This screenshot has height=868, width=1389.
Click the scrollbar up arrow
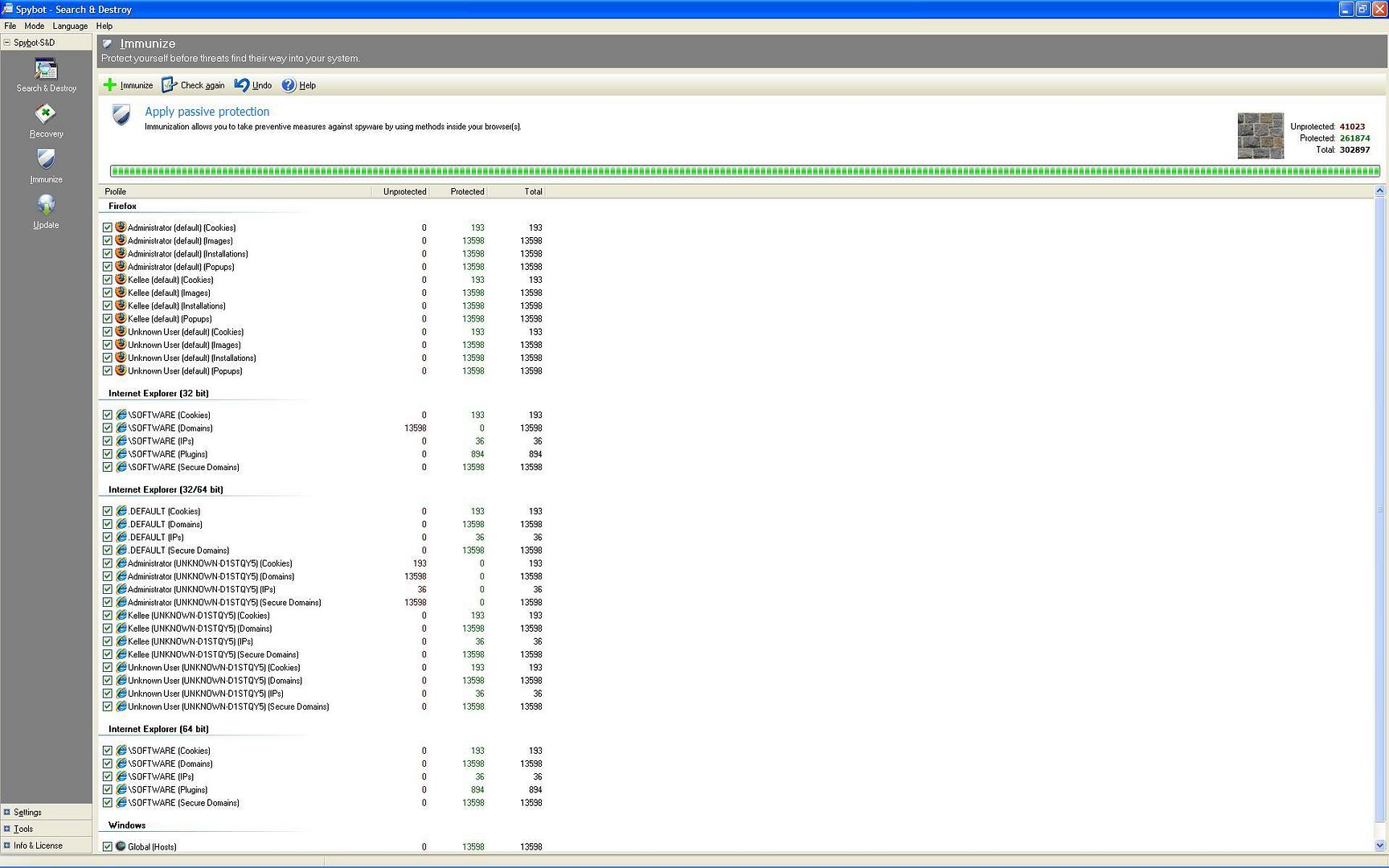tap(1380, 191)
